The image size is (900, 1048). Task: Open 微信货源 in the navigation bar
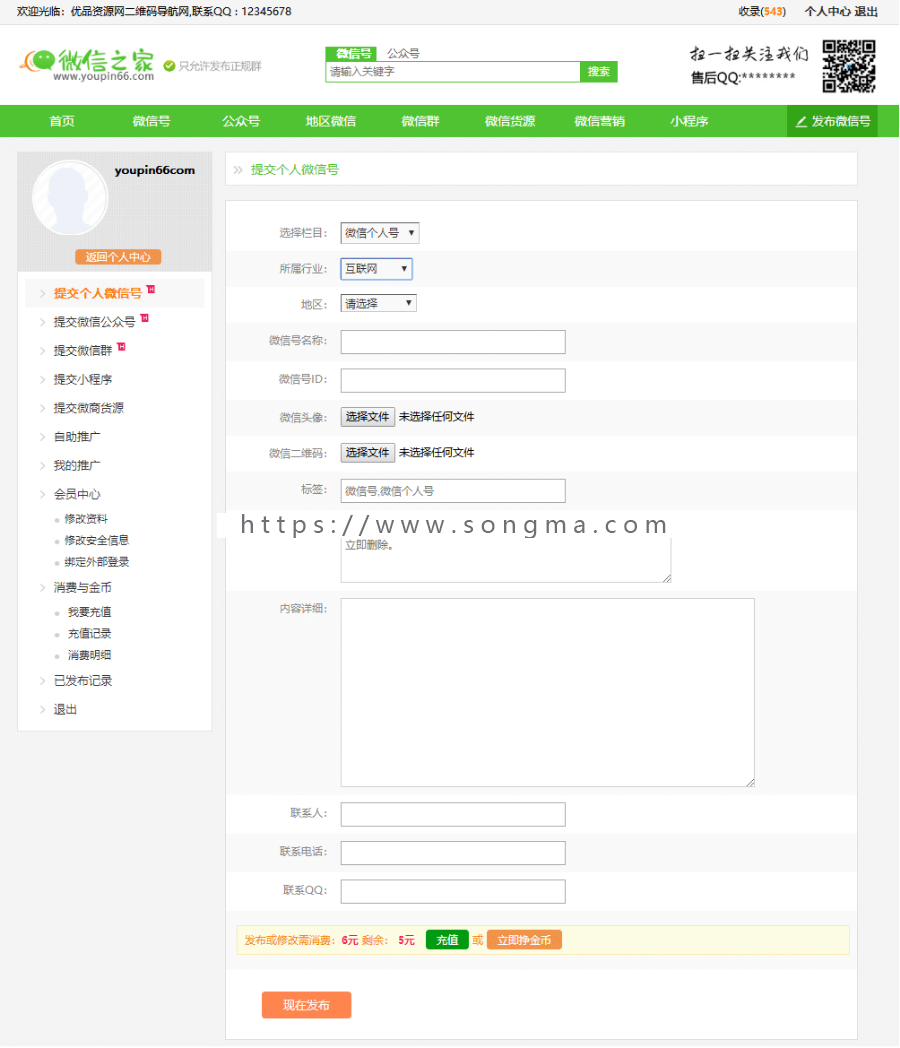(x=510, y=121)
